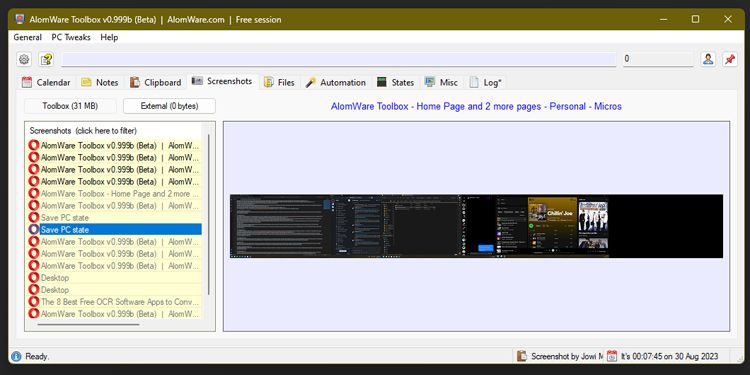Click the screenshot list vertical scrollbar
This screenshot has width=750, height=375.
208,214
